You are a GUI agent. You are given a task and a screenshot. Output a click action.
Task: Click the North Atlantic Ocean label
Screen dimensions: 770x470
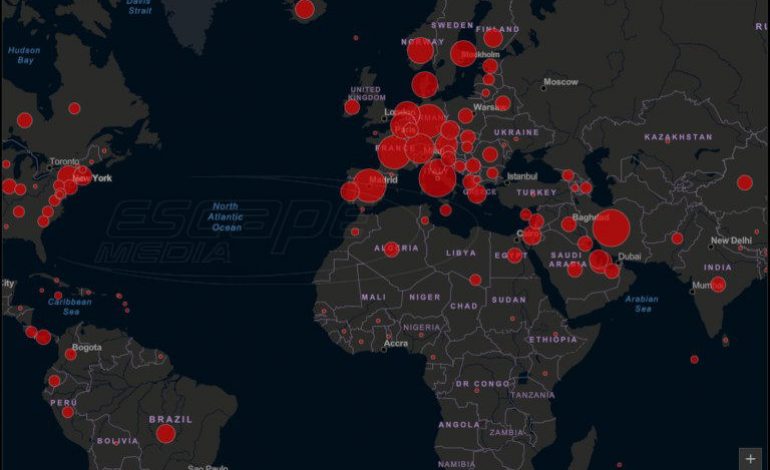pos(226,217)
